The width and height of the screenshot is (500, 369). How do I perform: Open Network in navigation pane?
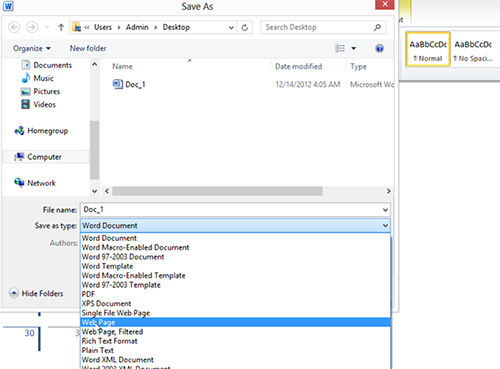[35, 183]
